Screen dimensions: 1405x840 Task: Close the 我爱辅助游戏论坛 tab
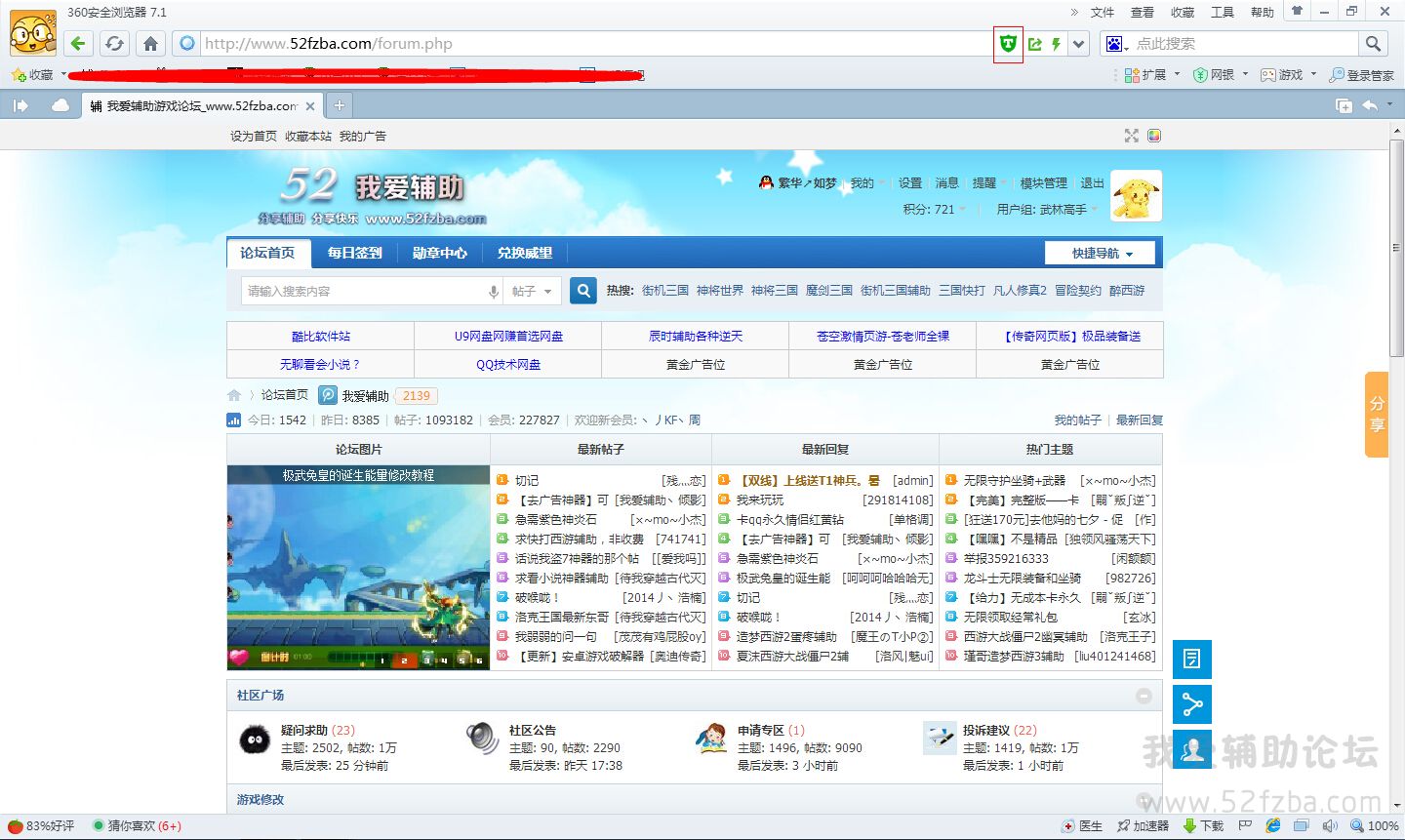coord(310,106)
